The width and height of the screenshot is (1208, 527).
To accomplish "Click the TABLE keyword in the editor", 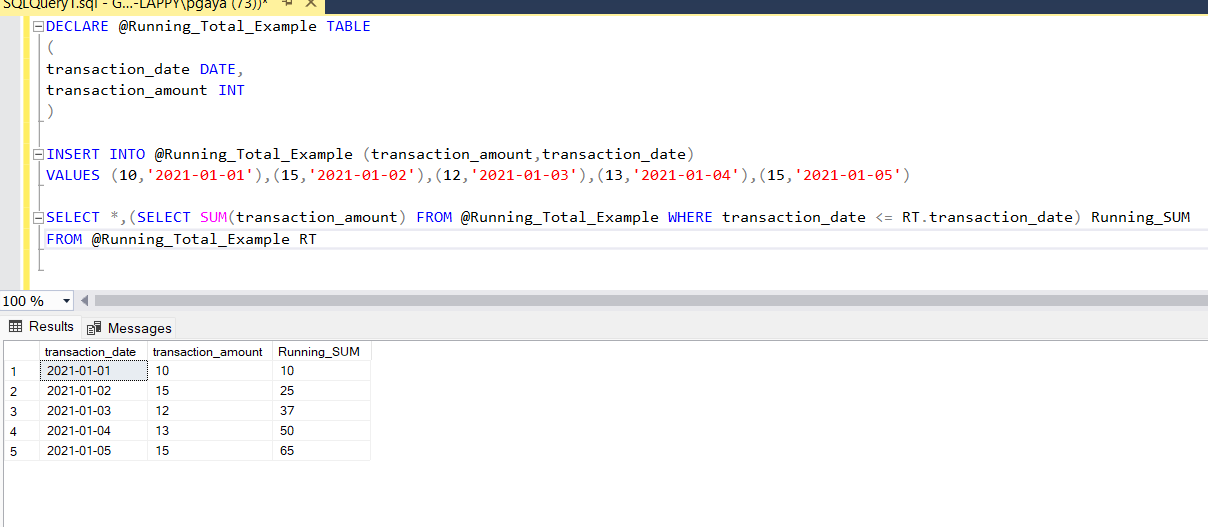I will pos(349,27).
